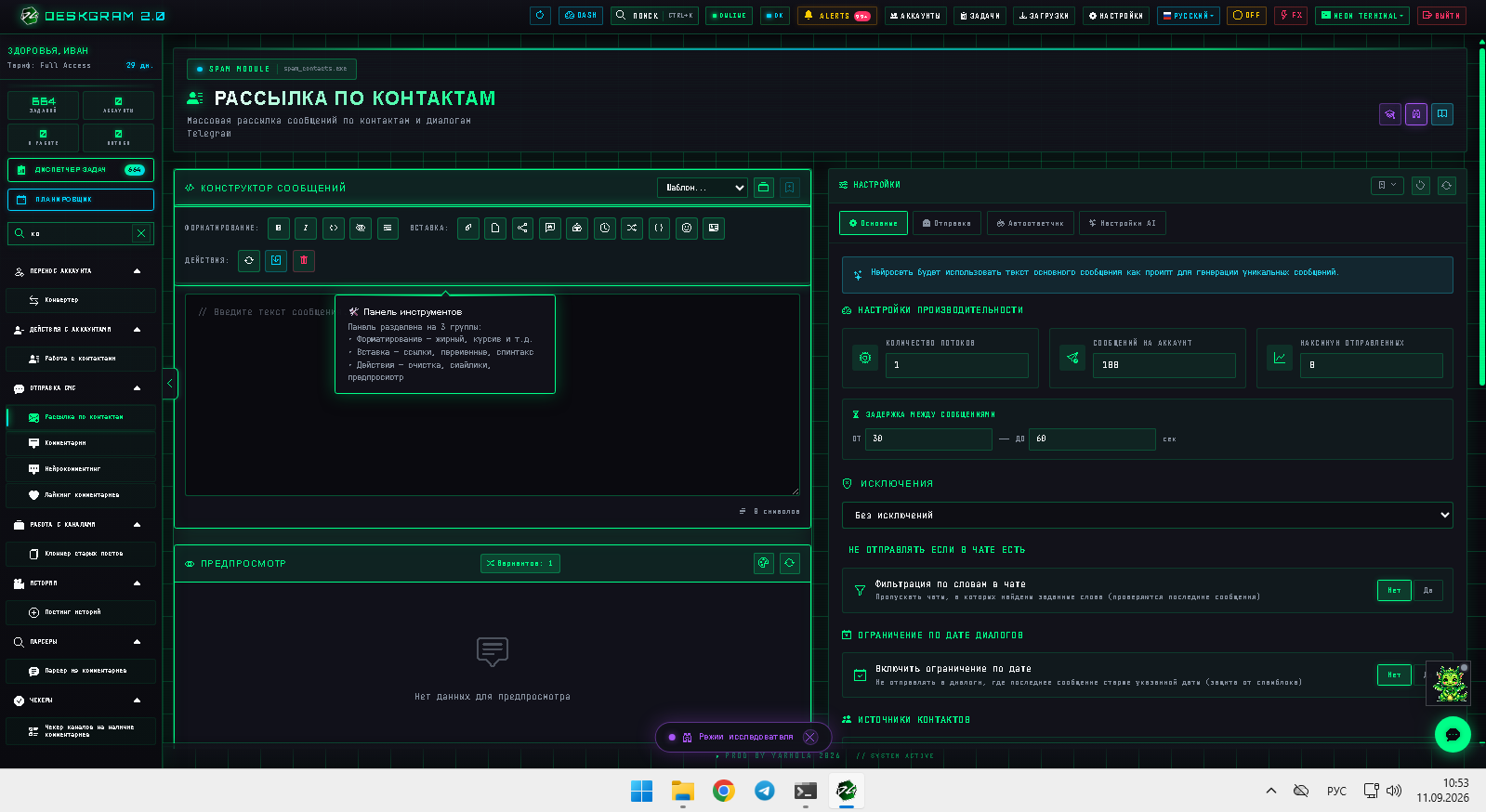
Task: Apply bold formatting in message constructor
Action: pyautogui.click(x=278, y=228)
